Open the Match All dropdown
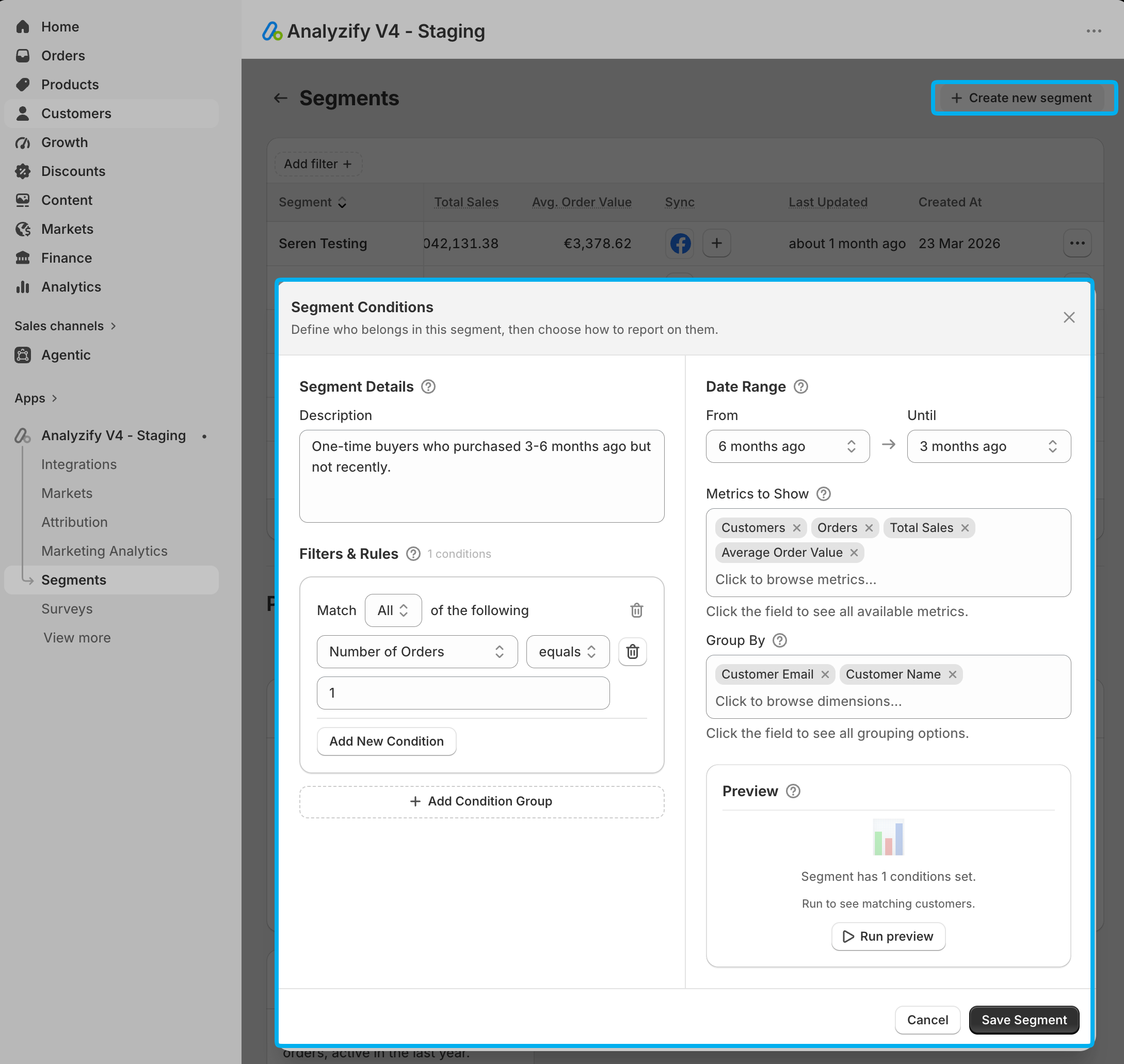This screenshot has width=1124, height=1064. [x=393, y=611]
